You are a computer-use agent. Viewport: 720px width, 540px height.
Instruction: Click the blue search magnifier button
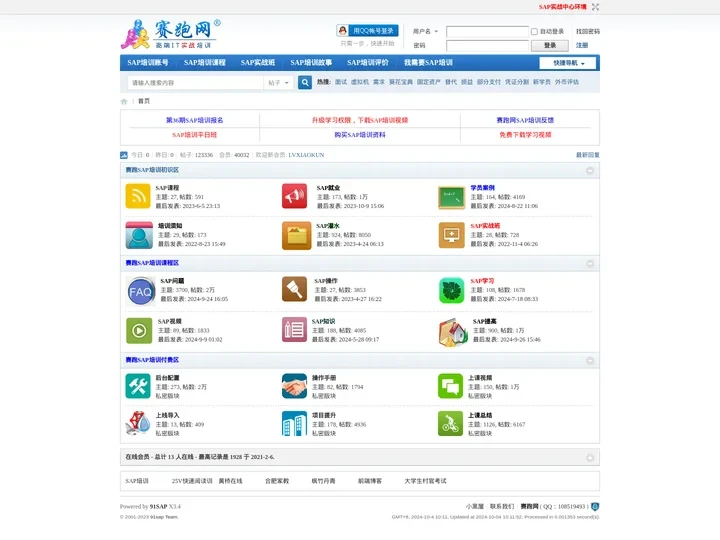pyautogui.click(x=304, y=83)
